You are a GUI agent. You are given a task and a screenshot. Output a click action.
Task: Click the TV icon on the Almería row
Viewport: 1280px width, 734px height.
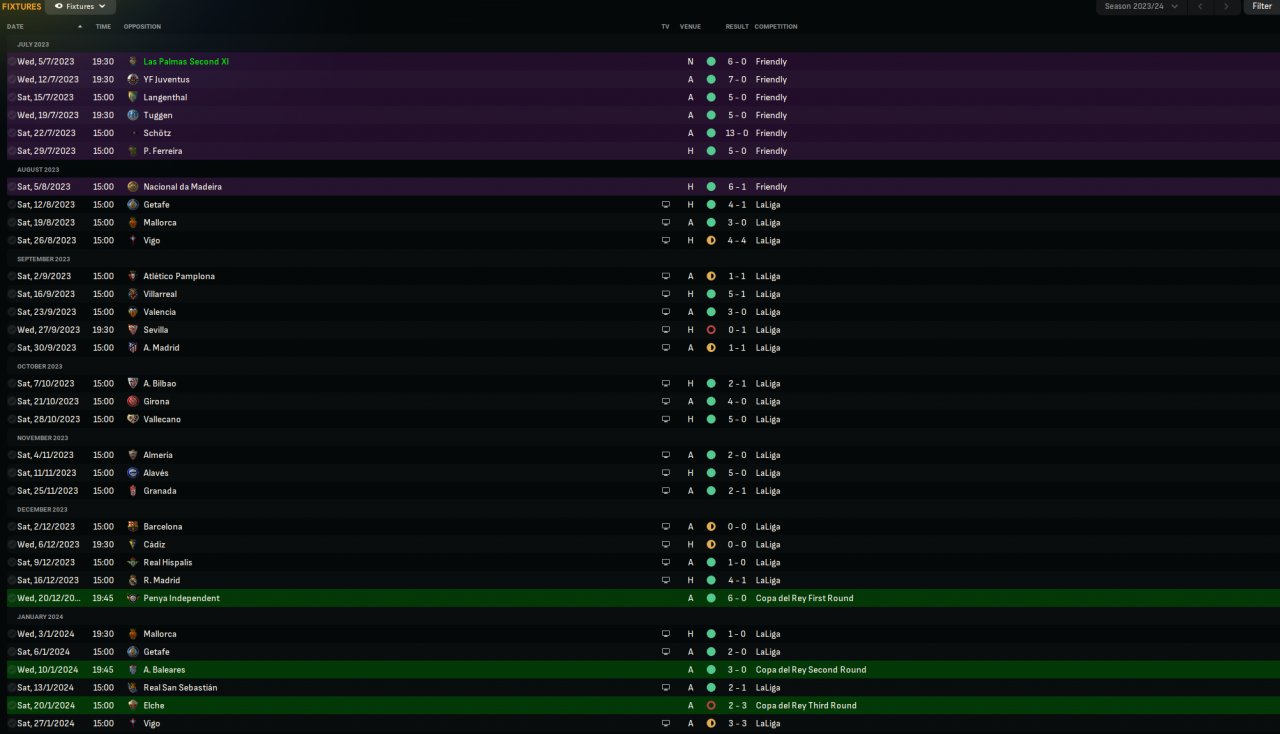666,455
